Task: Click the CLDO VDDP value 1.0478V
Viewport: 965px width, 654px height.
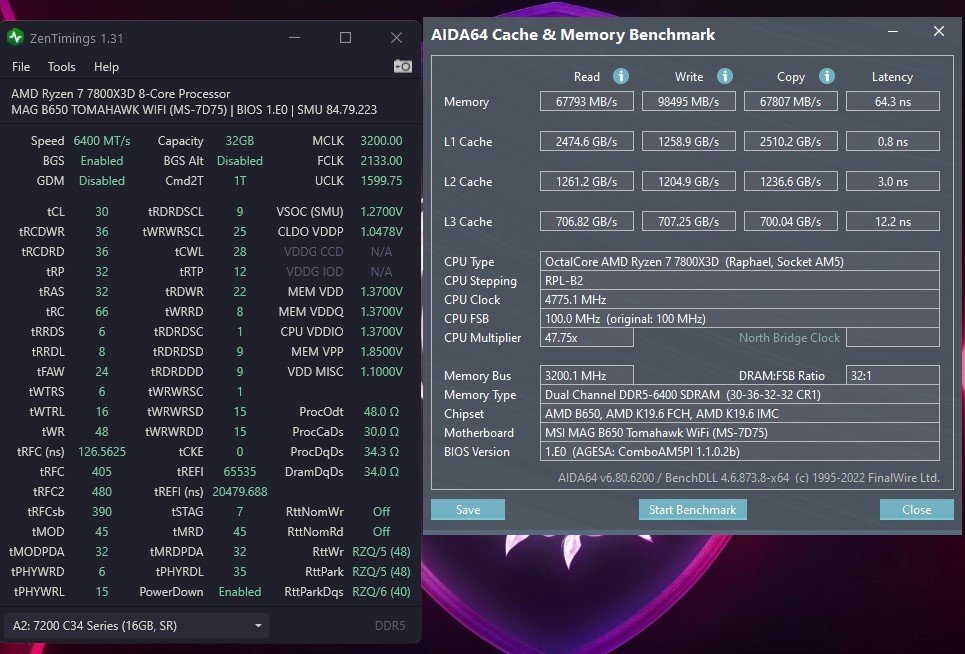Action: 381,232
